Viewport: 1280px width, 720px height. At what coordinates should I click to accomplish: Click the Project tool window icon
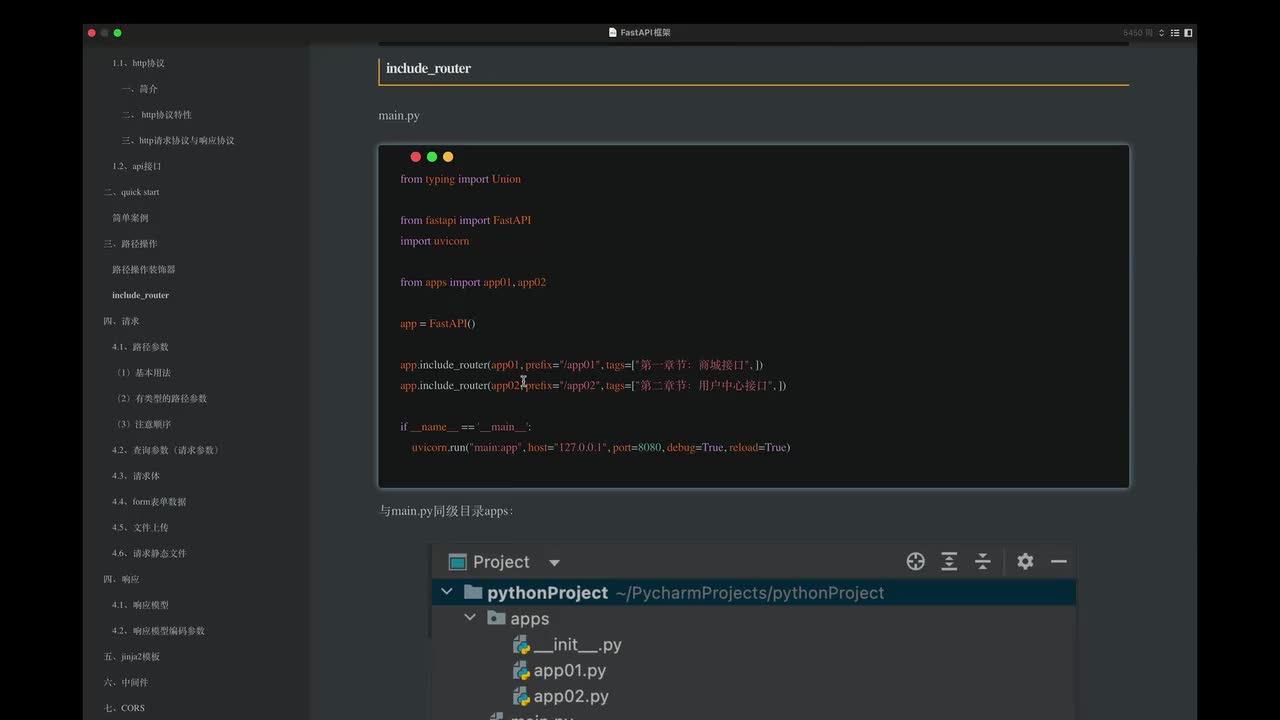(457, 562)
